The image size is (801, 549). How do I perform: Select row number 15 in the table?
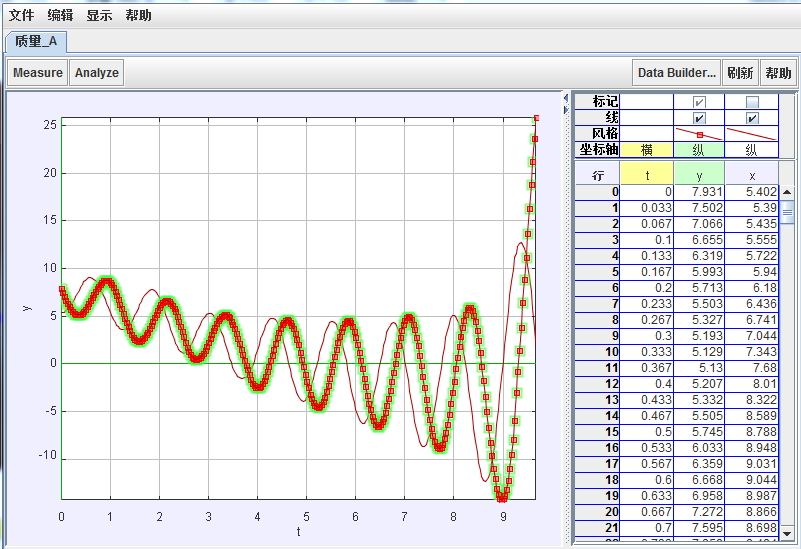(x=598, y=432)
